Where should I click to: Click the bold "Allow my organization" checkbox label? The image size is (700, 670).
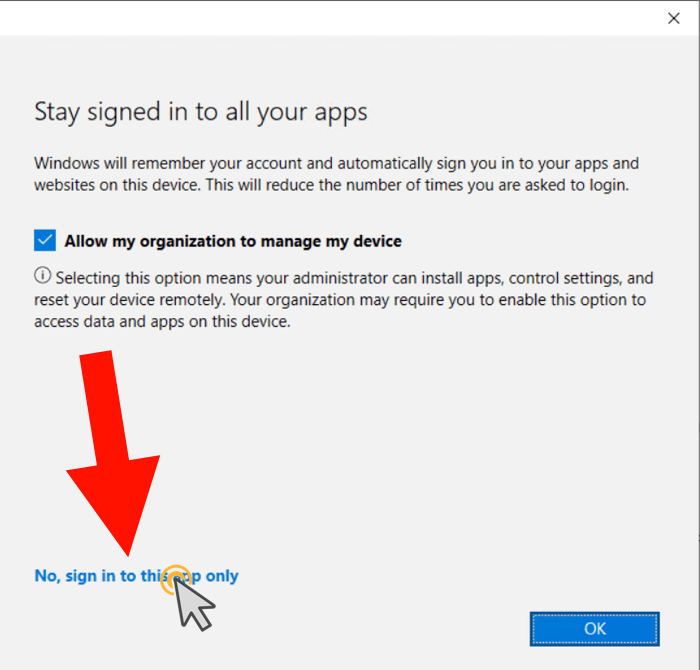[x=232, y=241]
